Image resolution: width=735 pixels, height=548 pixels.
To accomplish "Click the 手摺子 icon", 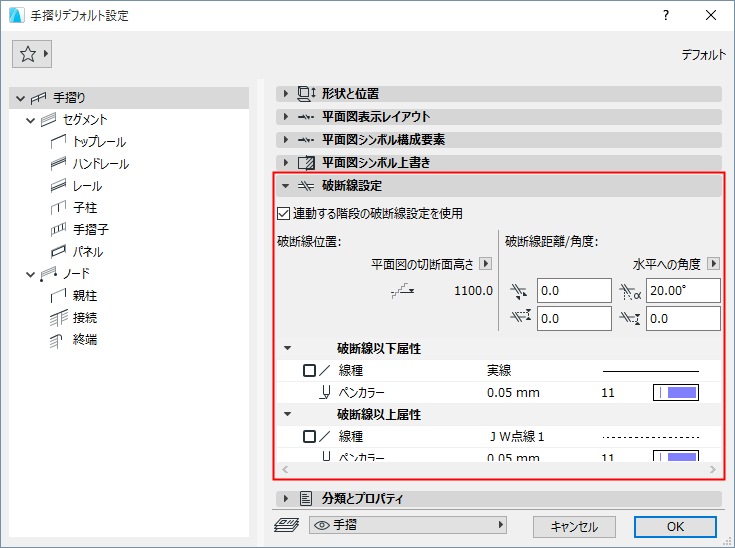I will point(58,229).
